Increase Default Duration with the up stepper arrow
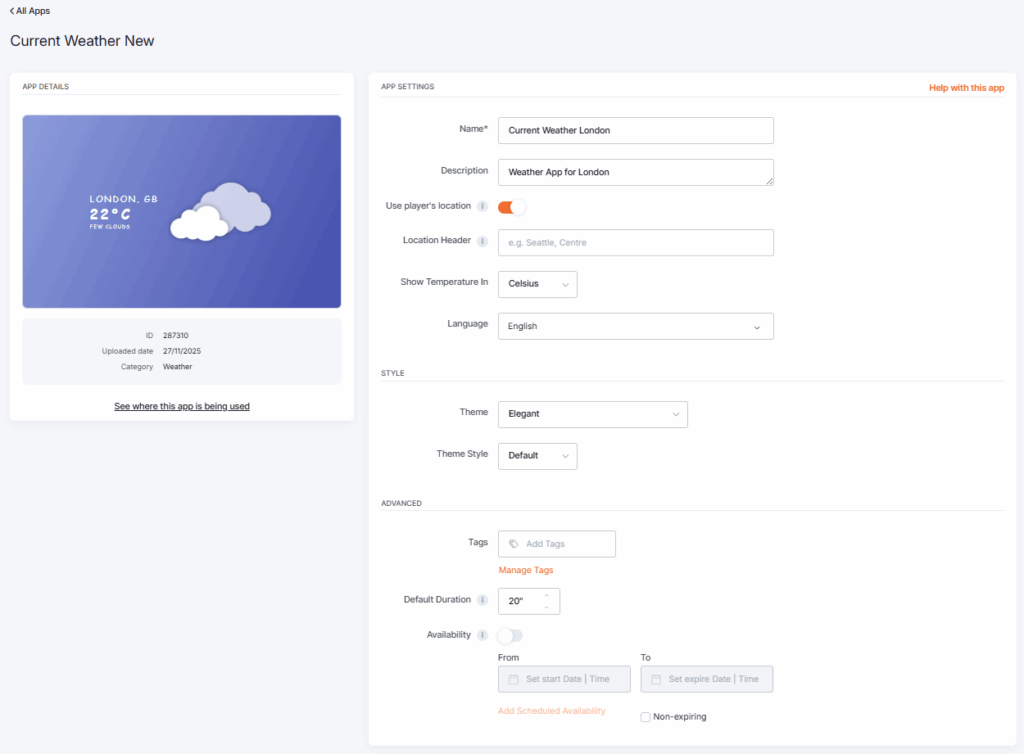1024x754 pixels. (546, 594)
